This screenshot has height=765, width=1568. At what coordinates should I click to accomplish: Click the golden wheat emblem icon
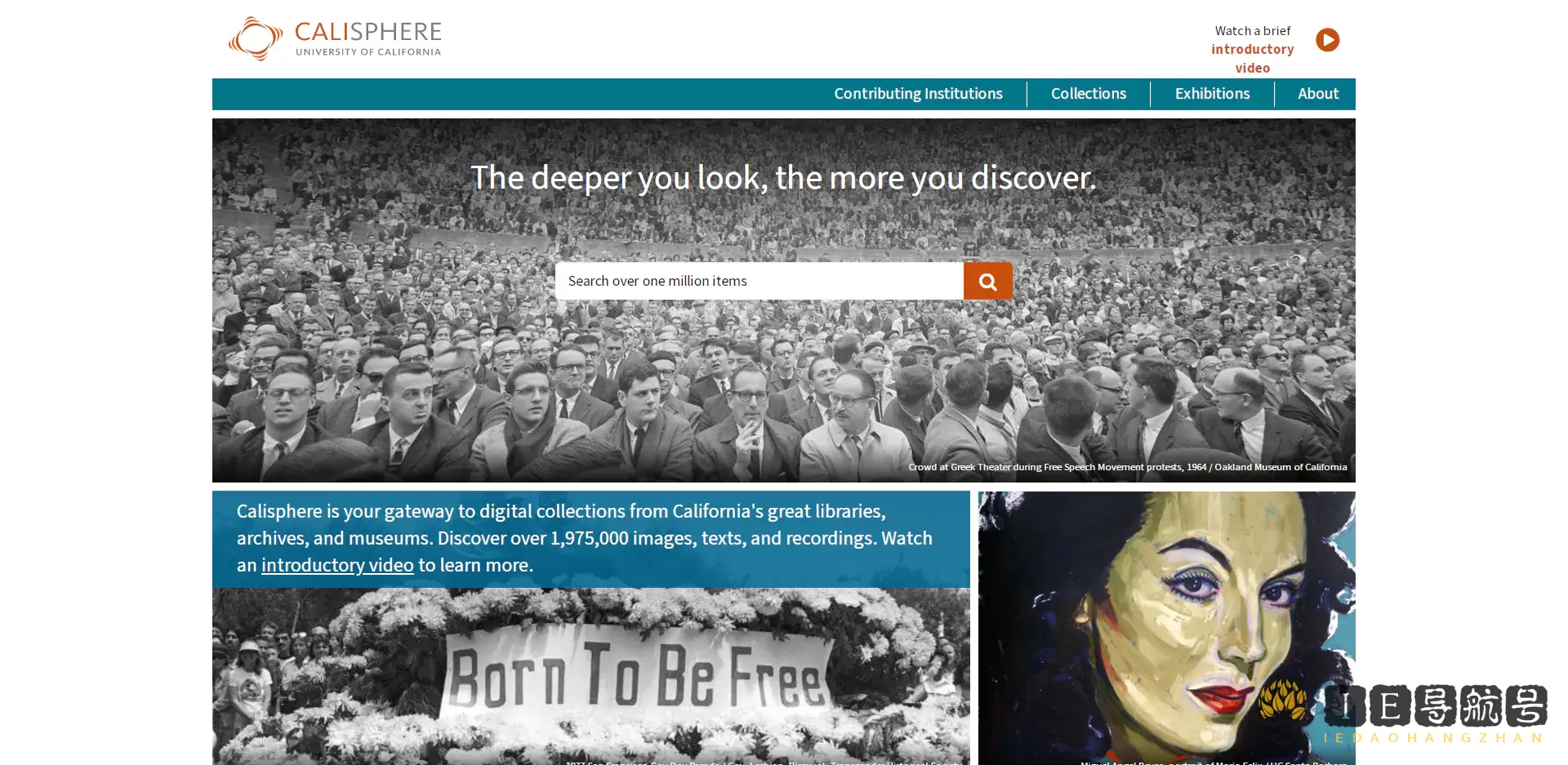click(1283, 700)
